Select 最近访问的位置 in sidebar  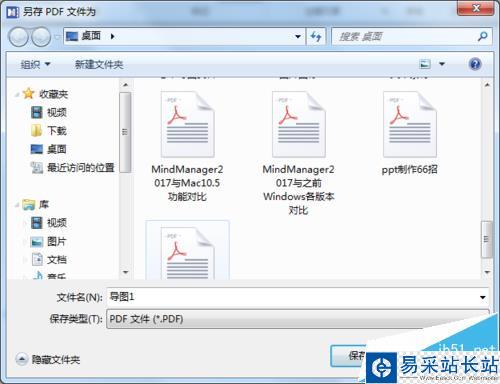81,167
